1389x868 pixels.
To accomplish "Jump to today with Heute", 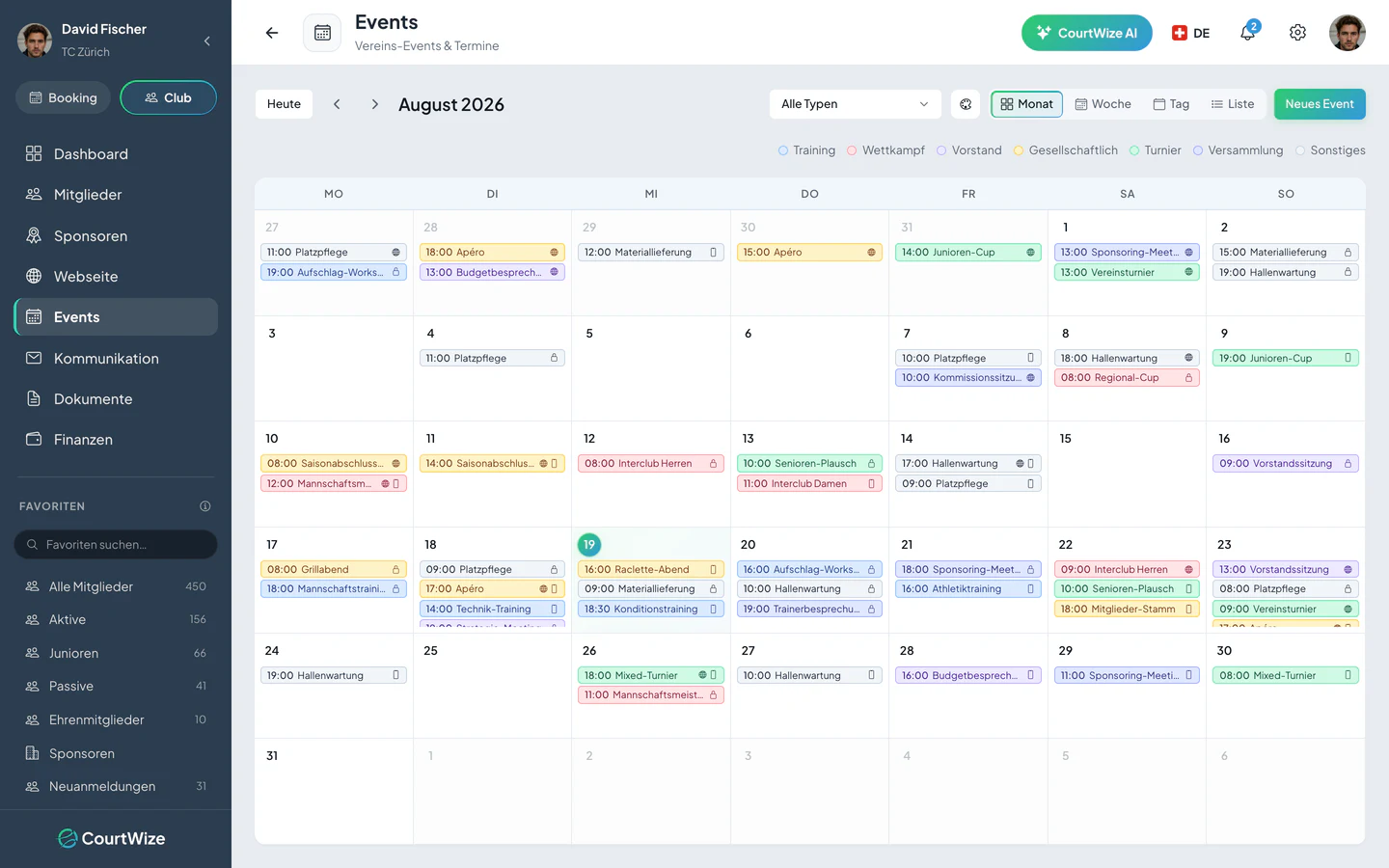I will (x=284, y=104).
